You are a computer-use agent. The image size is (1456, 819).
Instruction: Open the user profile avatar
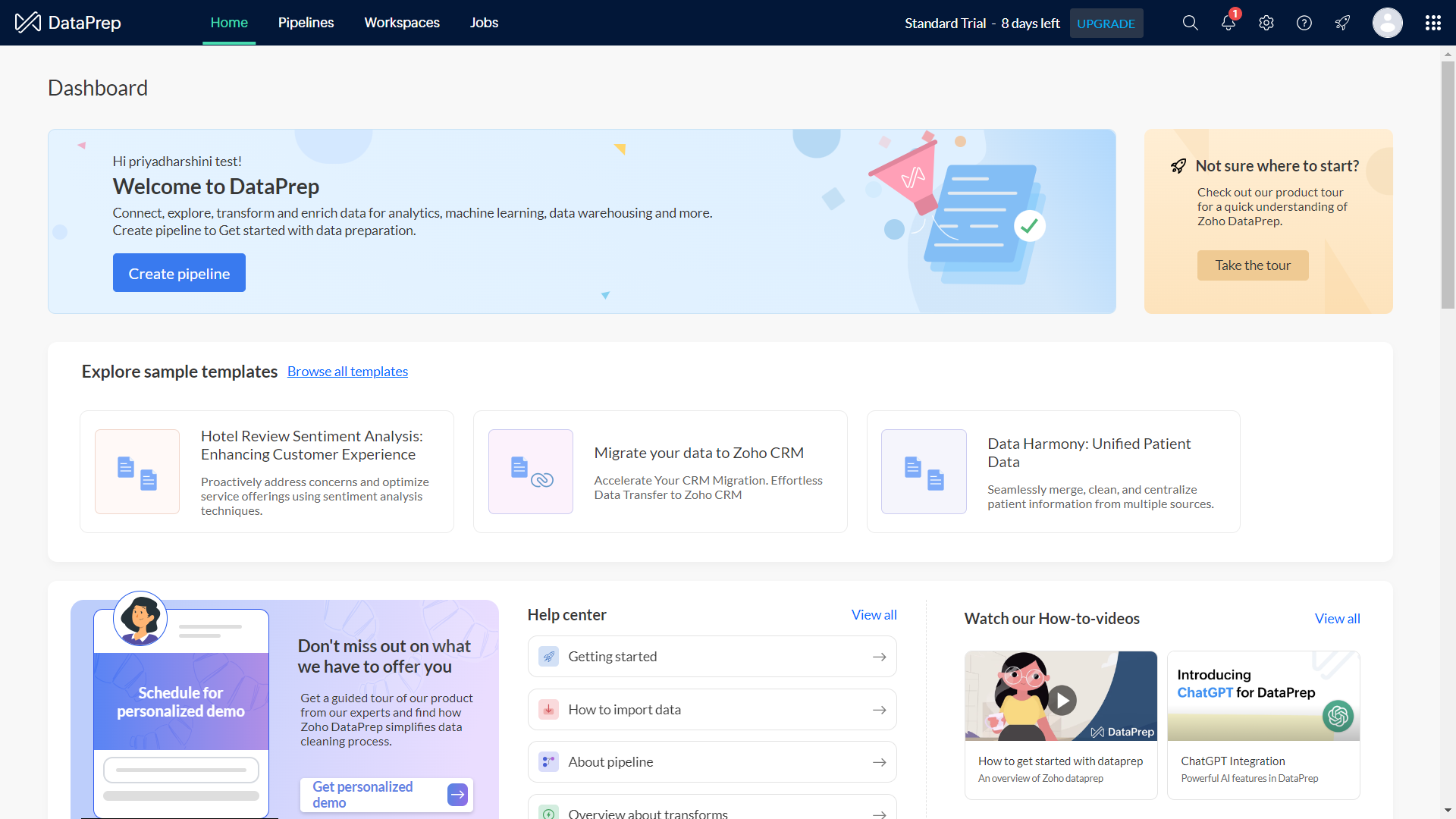[x=1387, y=23]
